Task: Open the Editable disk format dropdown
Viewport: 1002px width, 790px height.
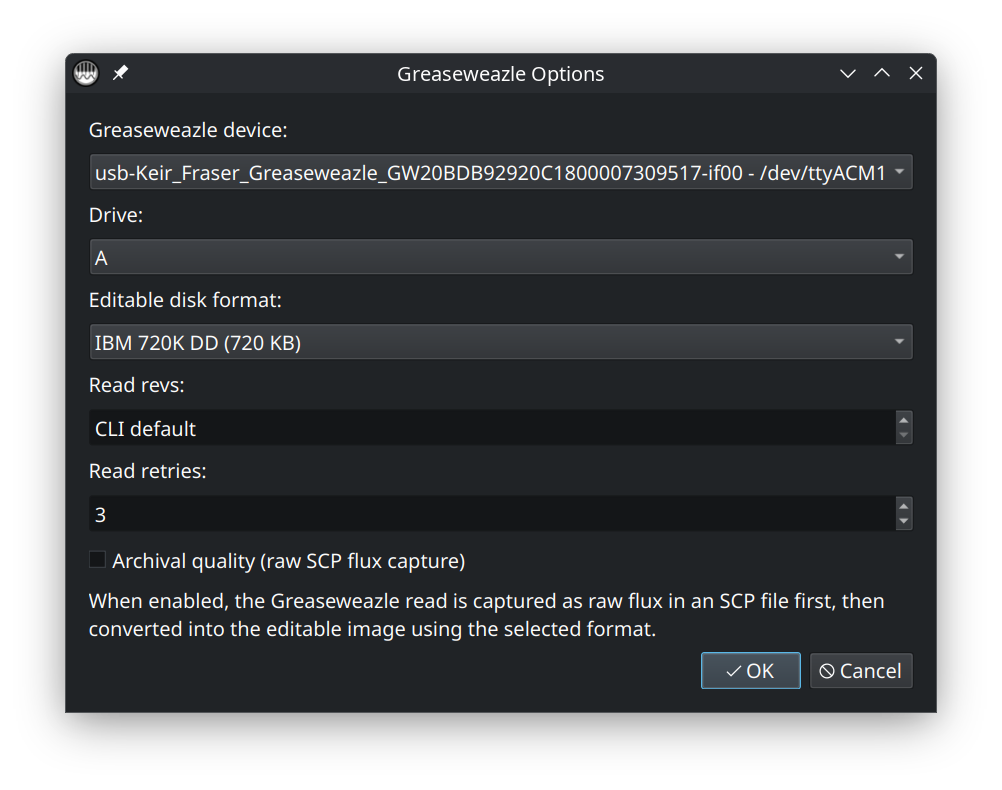Action: coord(500,342)
